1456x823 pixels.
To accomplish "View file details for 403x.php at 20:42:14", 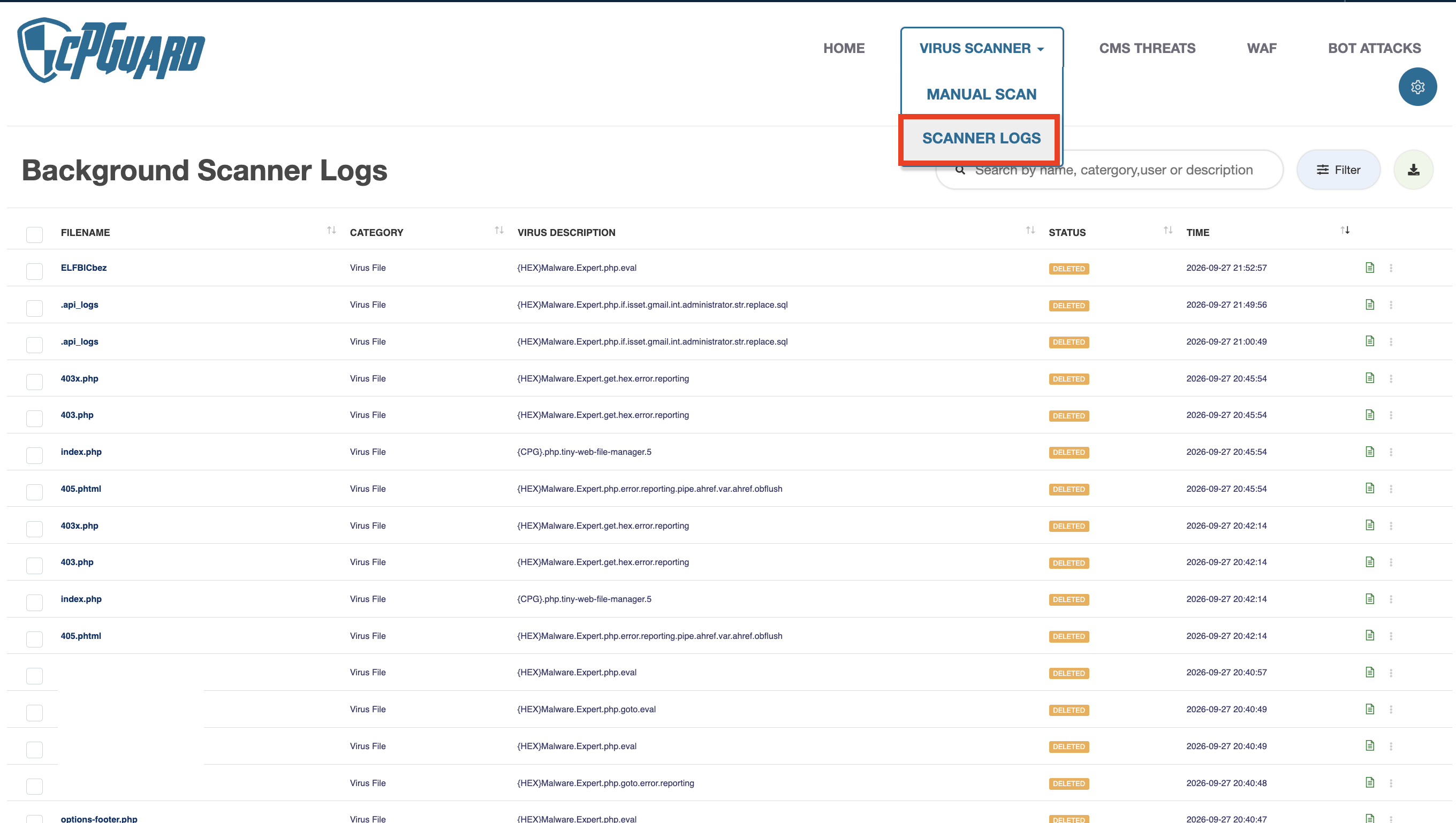I will click(x=1369, y=525).
